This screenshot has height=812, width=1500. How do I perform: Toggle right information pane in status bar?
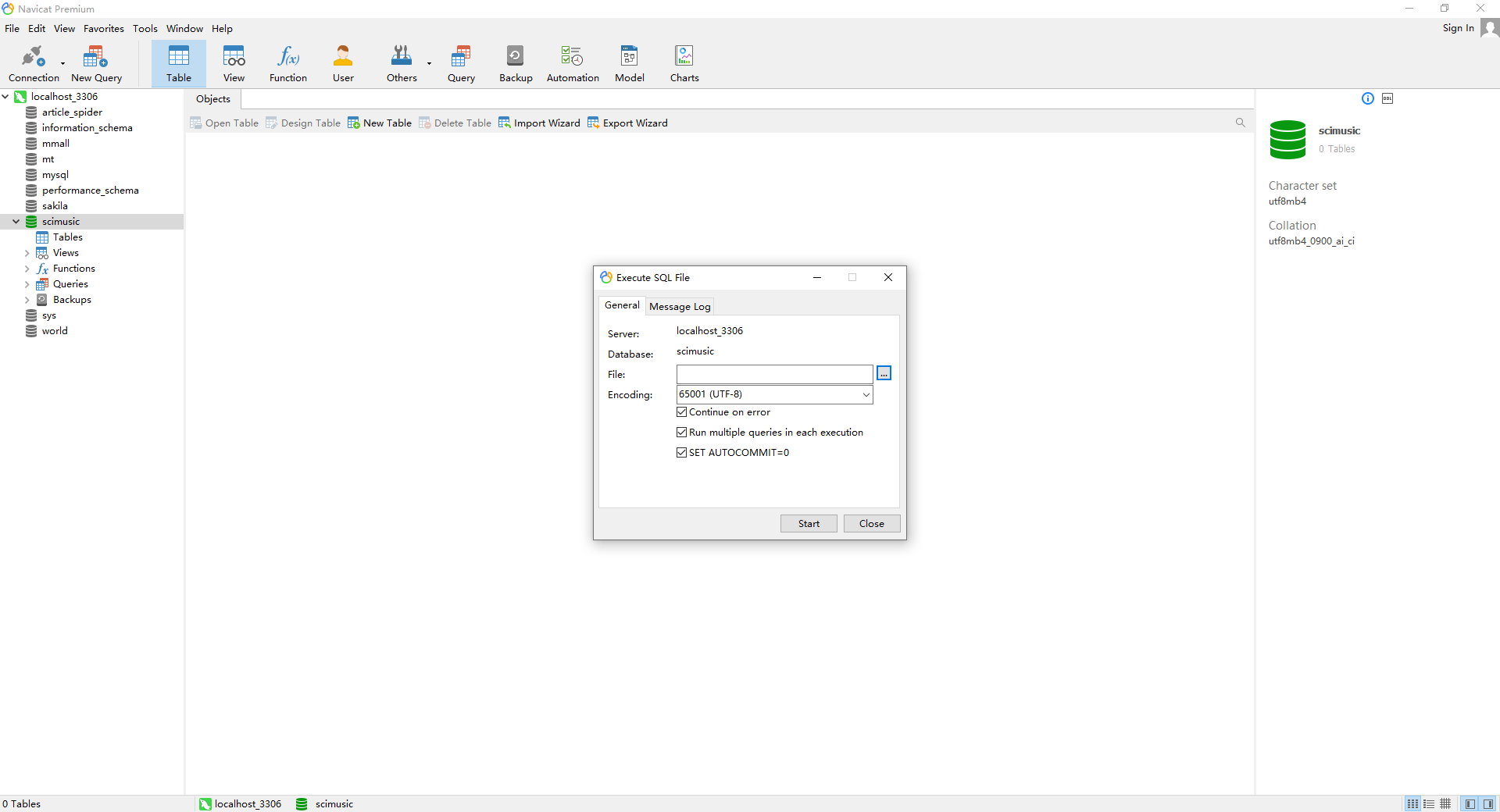tap(1488, 803)
